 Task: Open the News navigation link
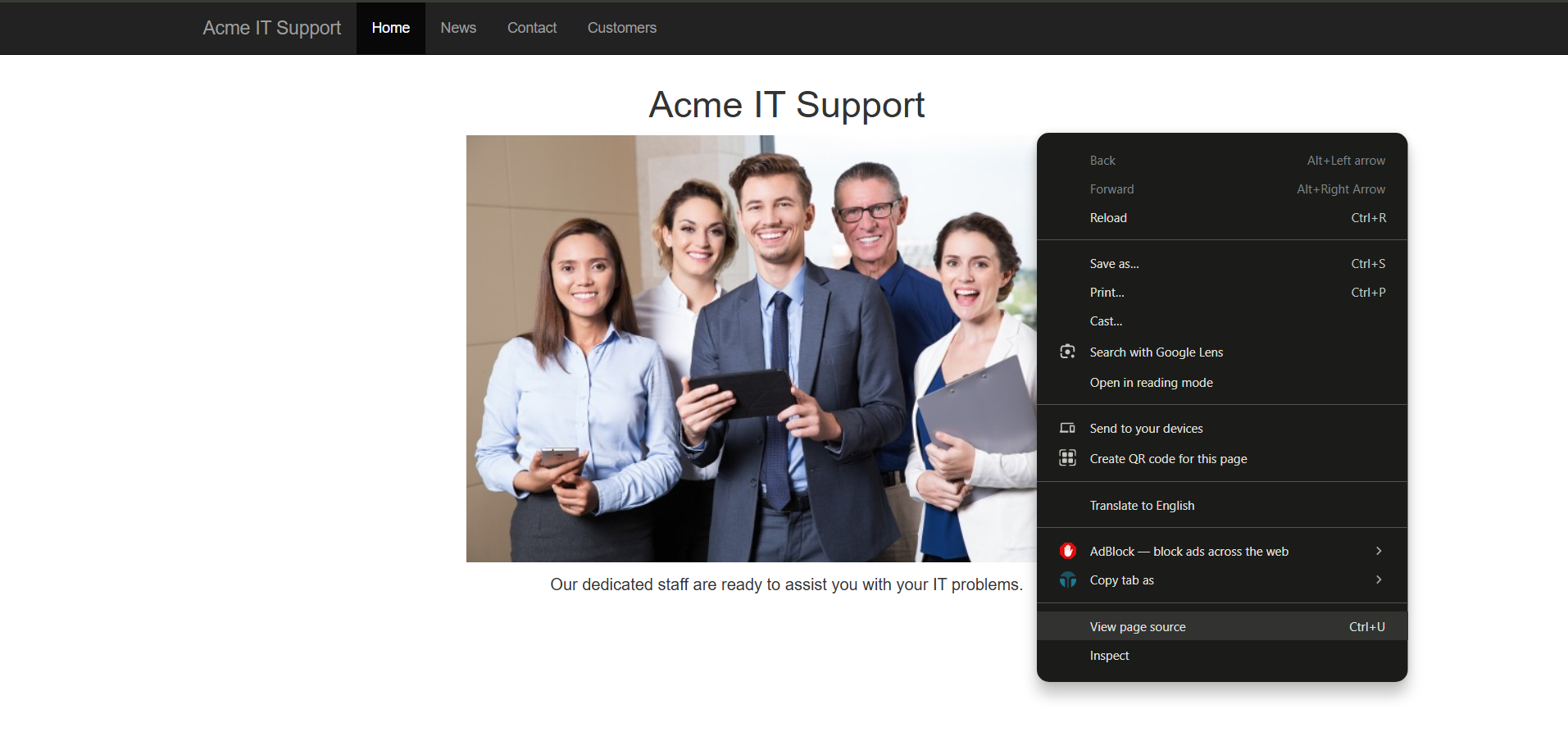(458, 28)
